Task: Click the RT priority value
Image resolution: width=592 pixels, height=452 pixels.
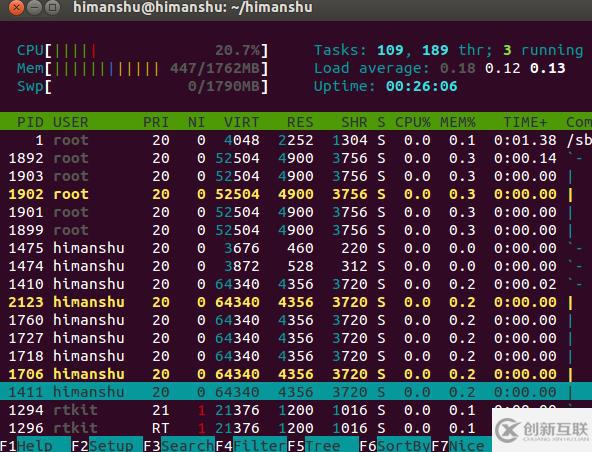Action: [x=160, y=428]
